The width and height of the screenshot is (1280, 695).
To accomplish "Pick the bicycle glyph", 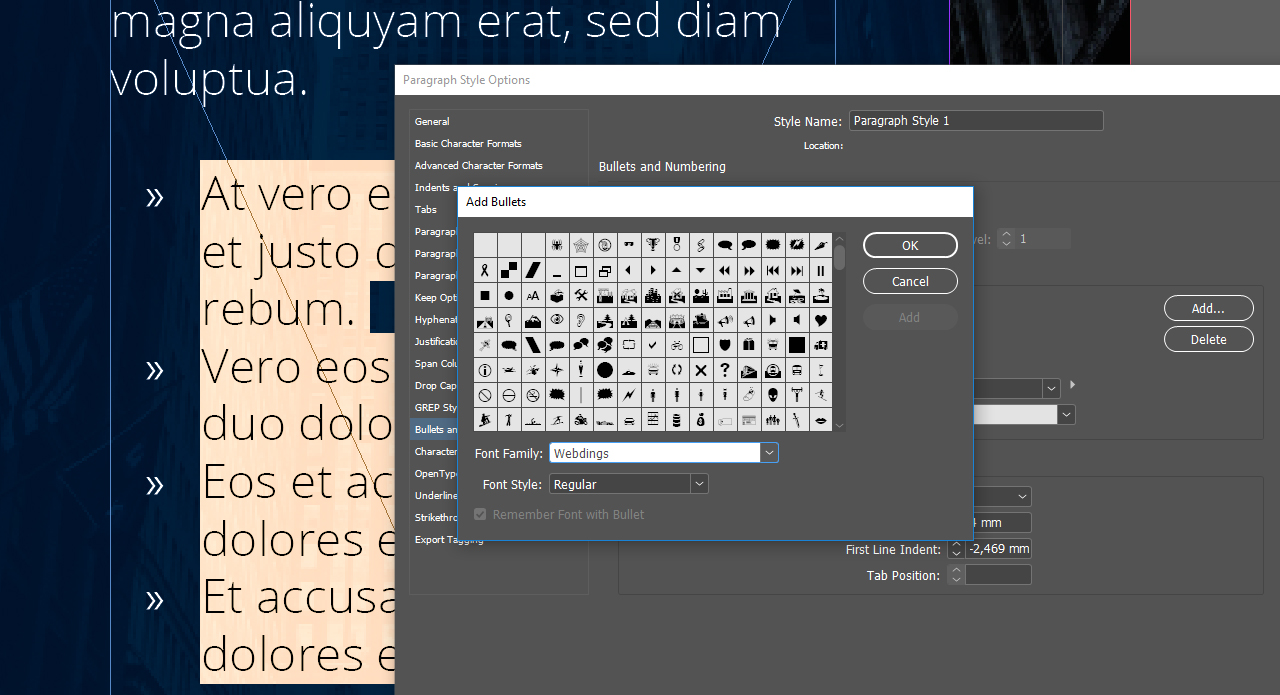I will pyautogui.click(x=677, y=345).
